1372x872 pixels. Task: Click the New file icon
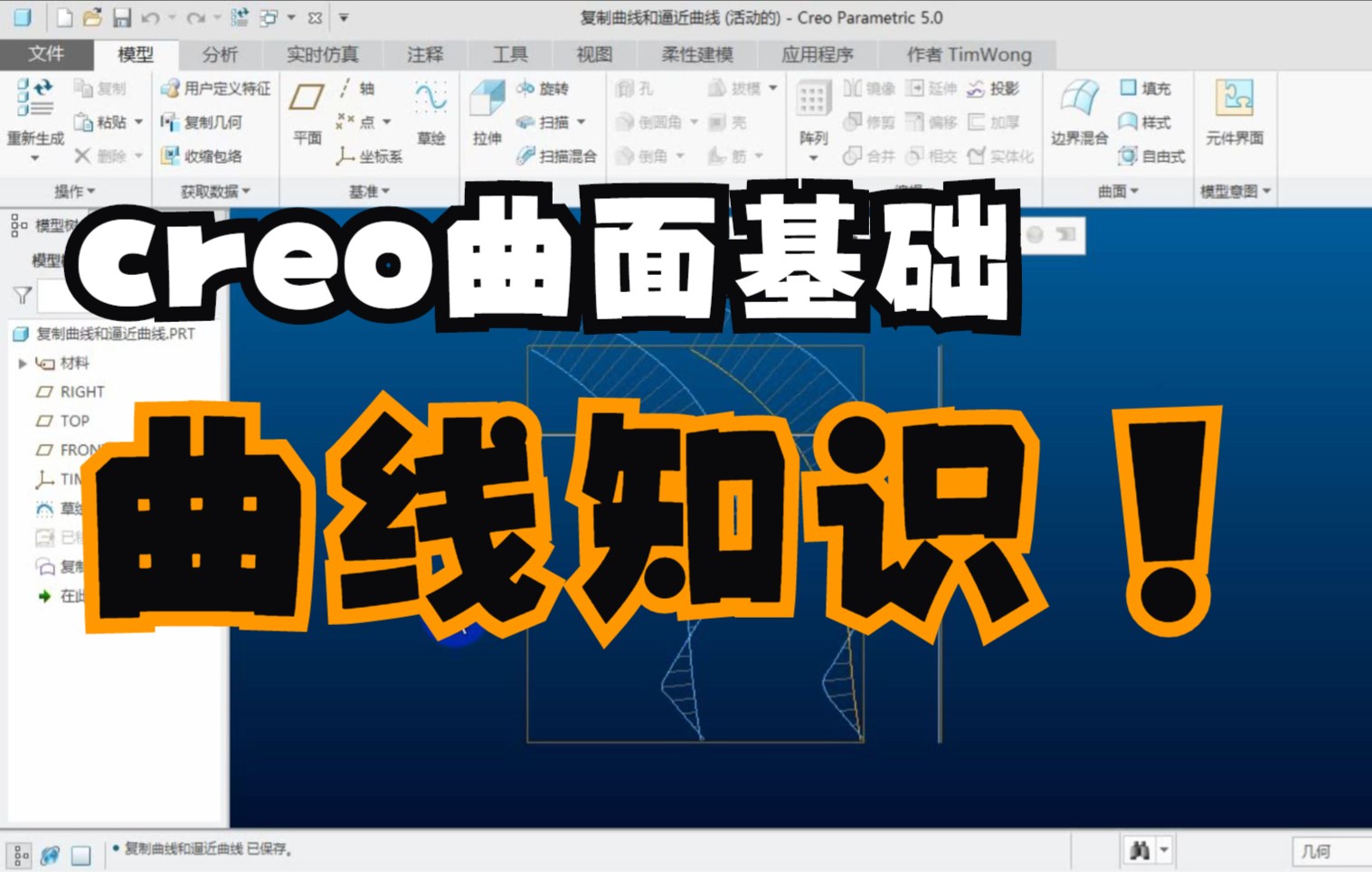point(63,17)
